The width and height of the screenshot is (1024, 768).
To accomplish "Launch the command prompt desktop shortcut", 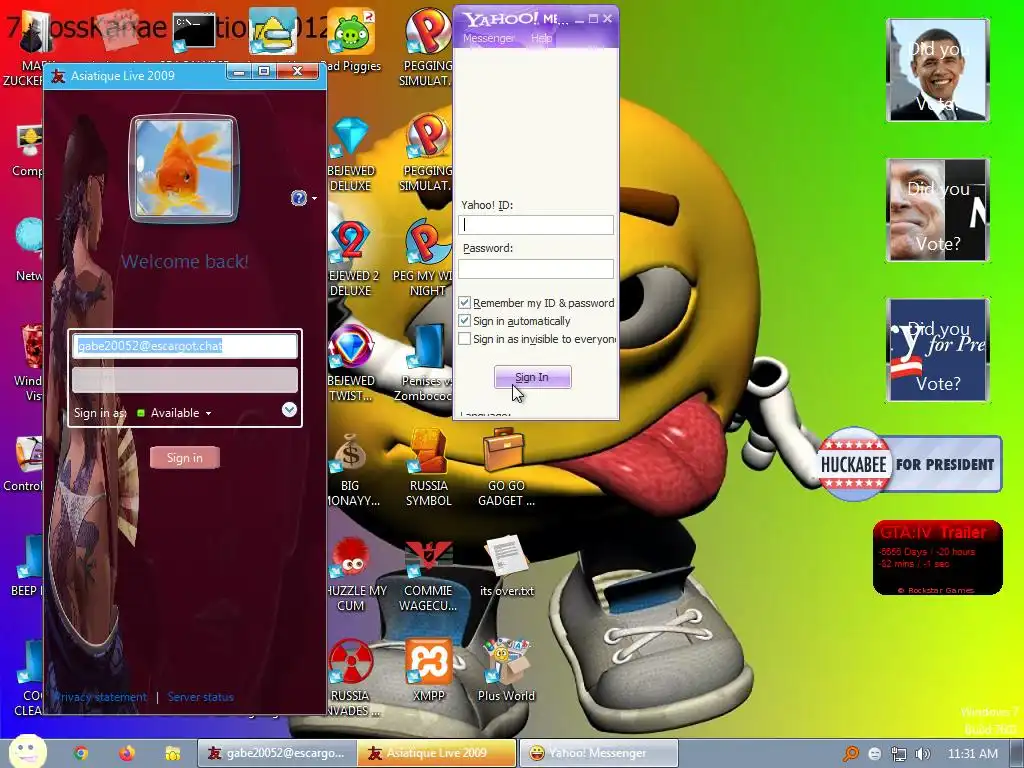I will 194,31.
